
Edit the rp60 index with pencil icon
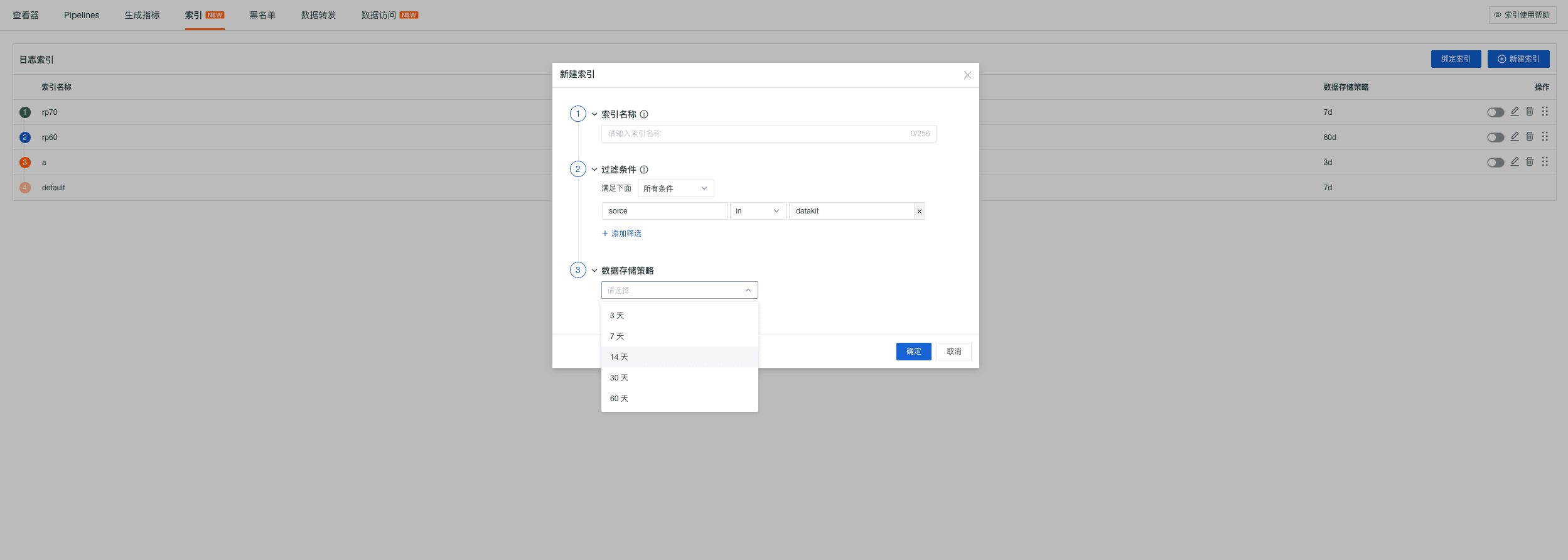[x=1515, y=137]
